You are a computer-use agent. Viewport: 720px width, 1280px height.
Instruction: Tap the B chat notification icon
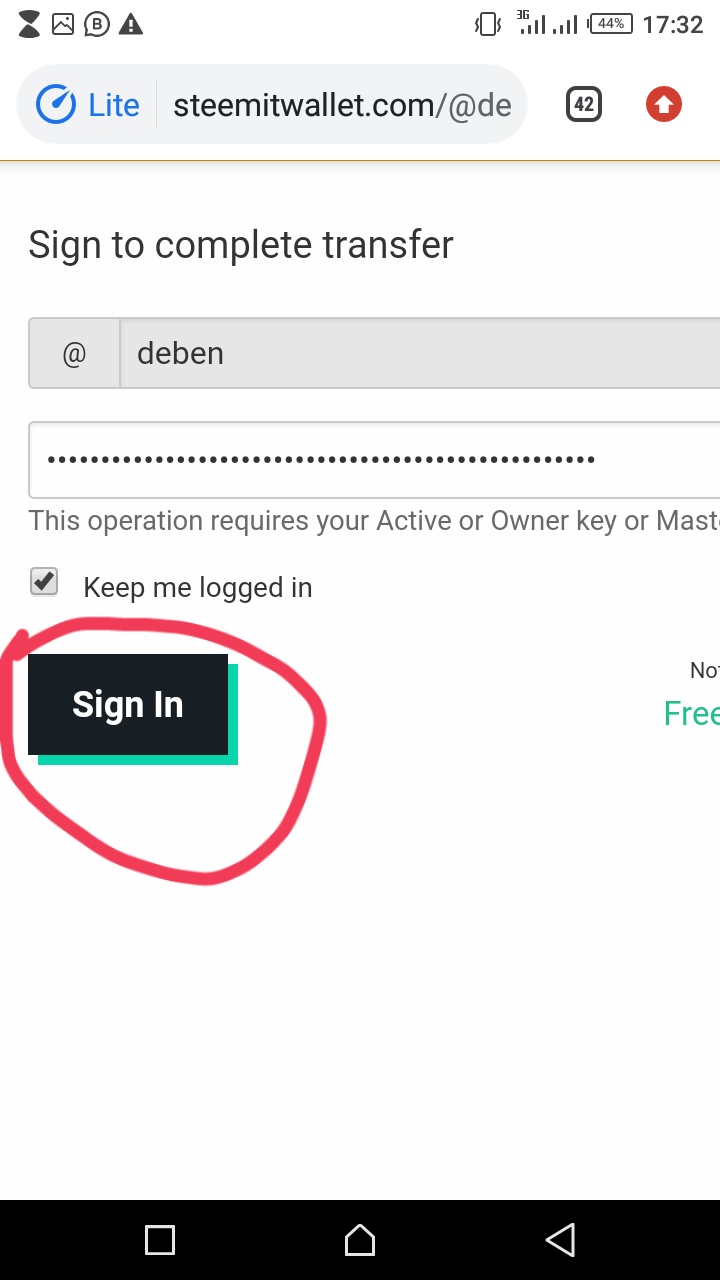[96, 24]
